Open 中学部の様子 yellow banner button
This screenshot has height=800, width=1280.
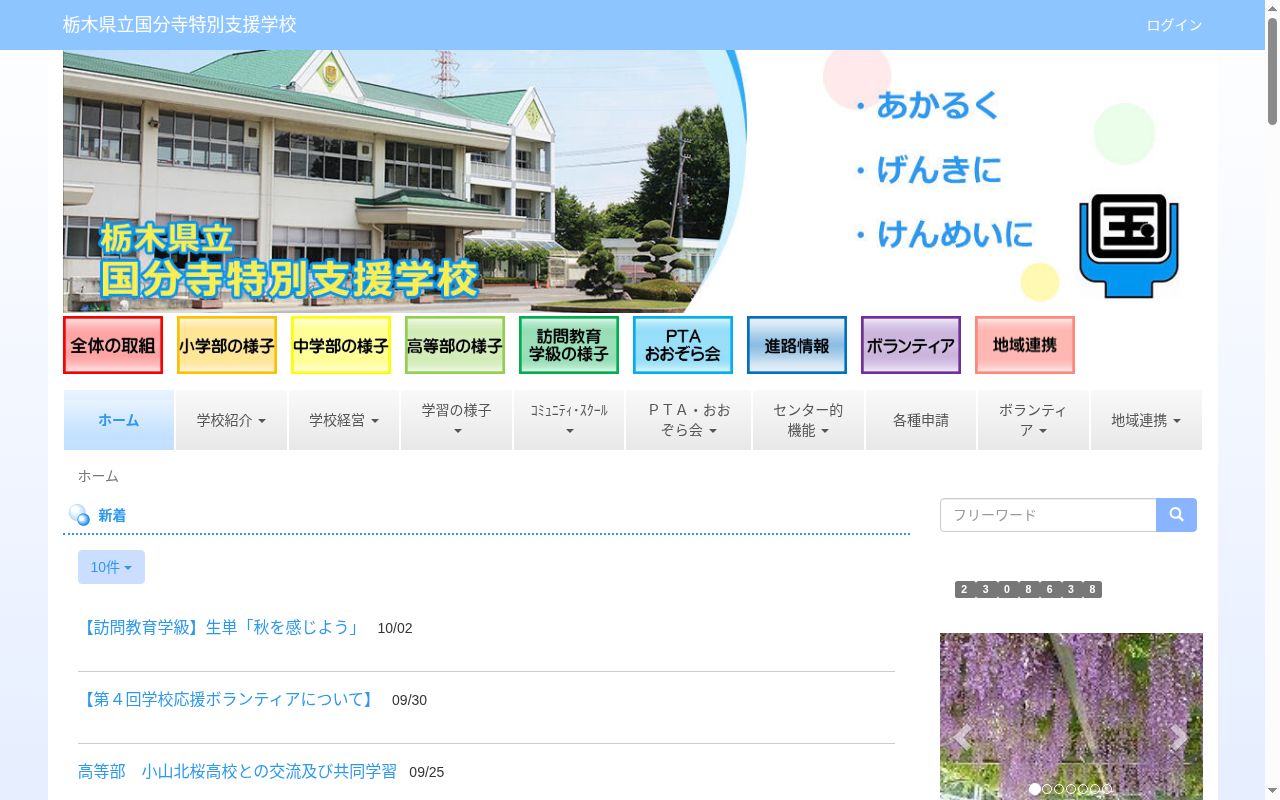coord(341,345)
